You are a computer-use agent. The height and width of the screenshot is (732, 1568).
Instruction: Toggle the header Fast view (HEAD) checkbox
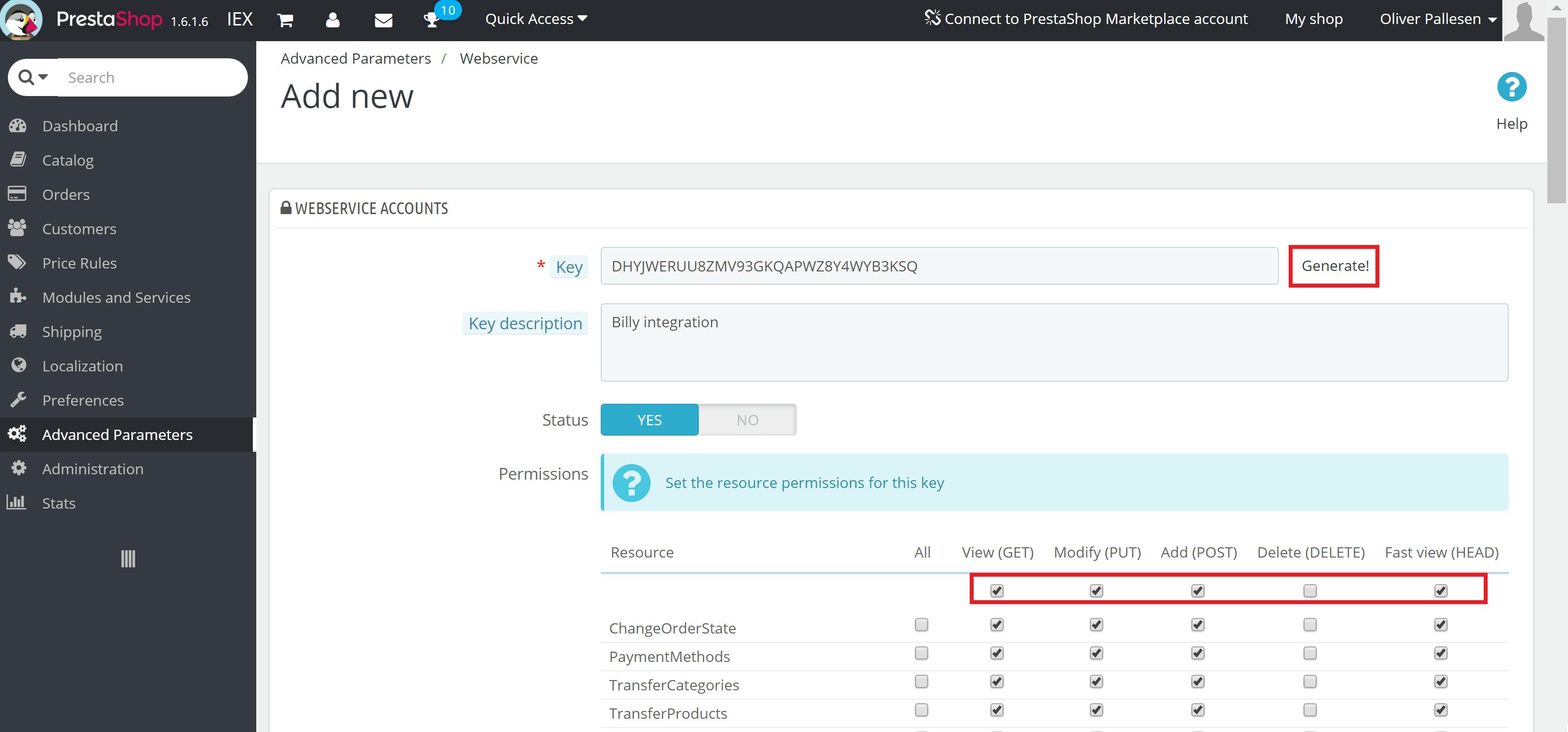click(x=1441, y=590)
